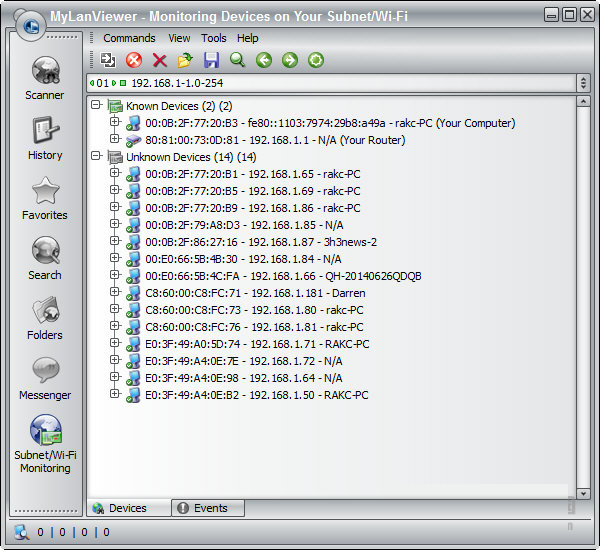
Task: Click the open folder toolbar icon
Action: point(185,61)
